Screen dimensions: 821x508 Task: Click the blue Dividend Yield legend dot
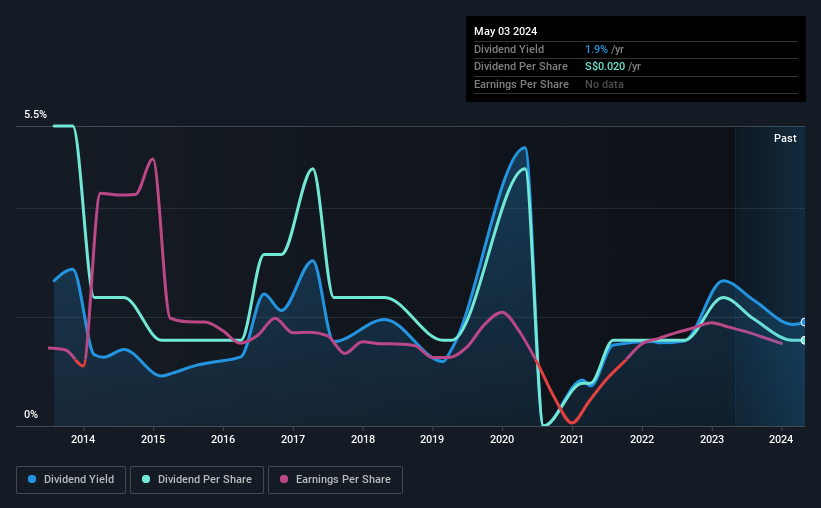(32, 479)
